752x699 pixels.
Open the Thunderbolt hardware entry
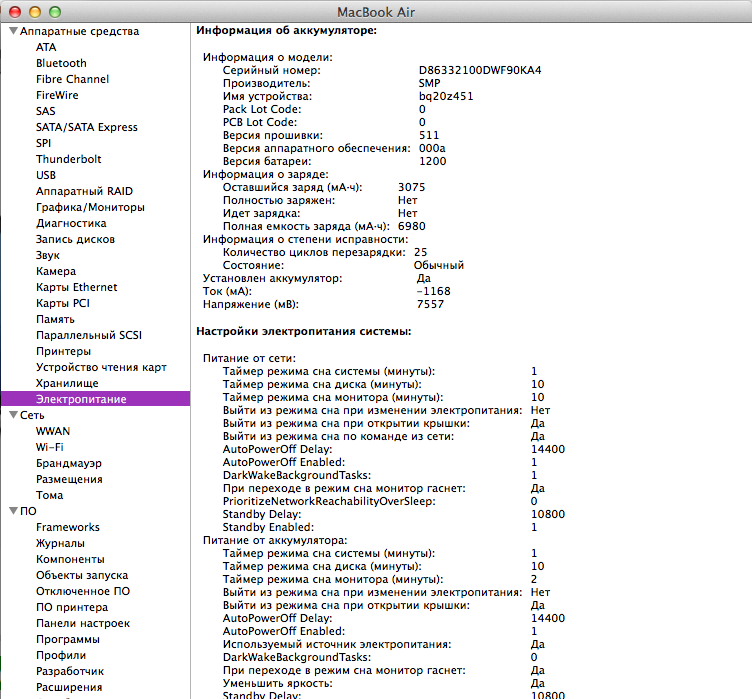(68, 159)
